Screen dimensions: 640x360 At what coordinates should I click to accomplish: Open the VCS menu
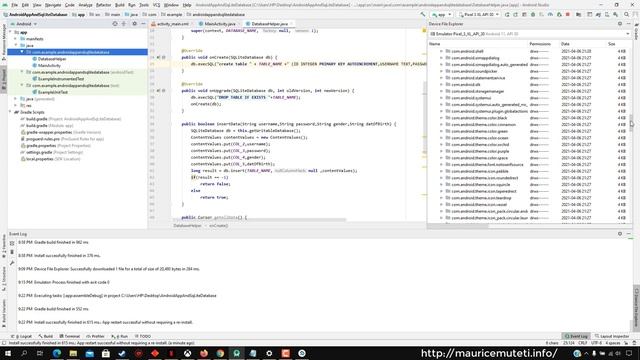pos(156,5)
